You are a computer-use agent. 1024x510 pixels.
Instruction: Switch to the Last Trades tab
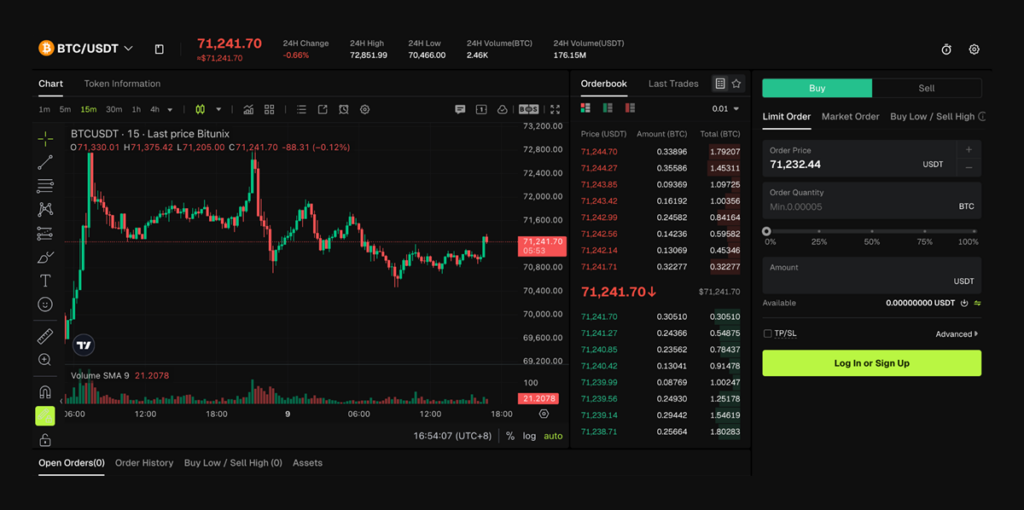[x=673, y=84]
